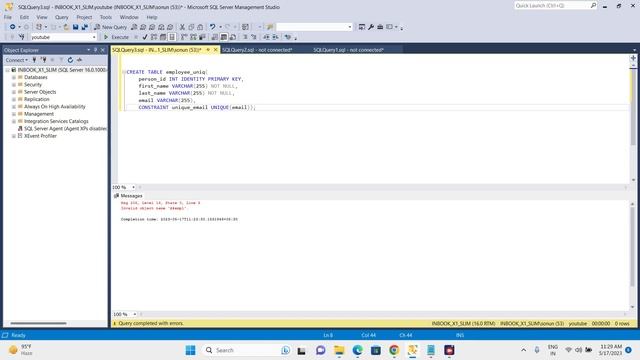Image resolution: width=640 pixels, height=360 pixels.
Task: Click the Paste icon in toolbar
Action: tap(200, 27)
